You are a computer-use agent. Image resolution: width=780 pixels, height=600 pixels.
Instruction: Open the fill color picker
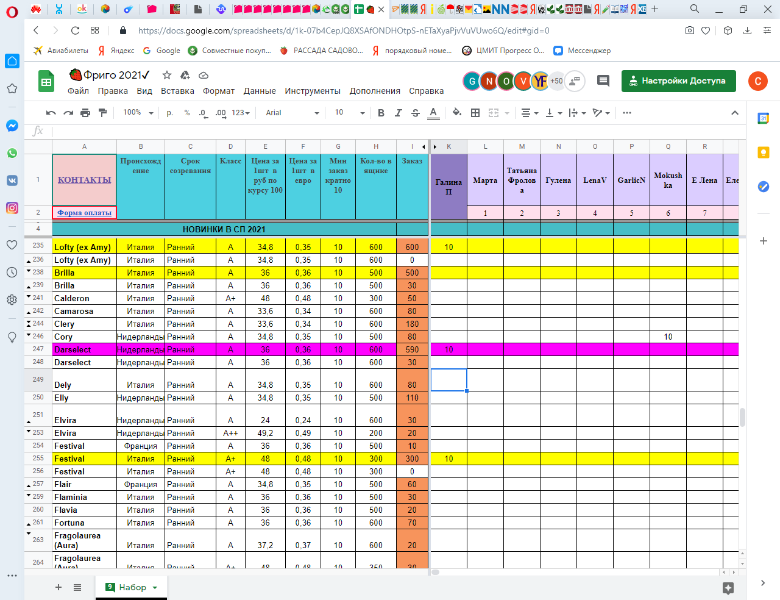pyautogui.click(x=458, y=113)
